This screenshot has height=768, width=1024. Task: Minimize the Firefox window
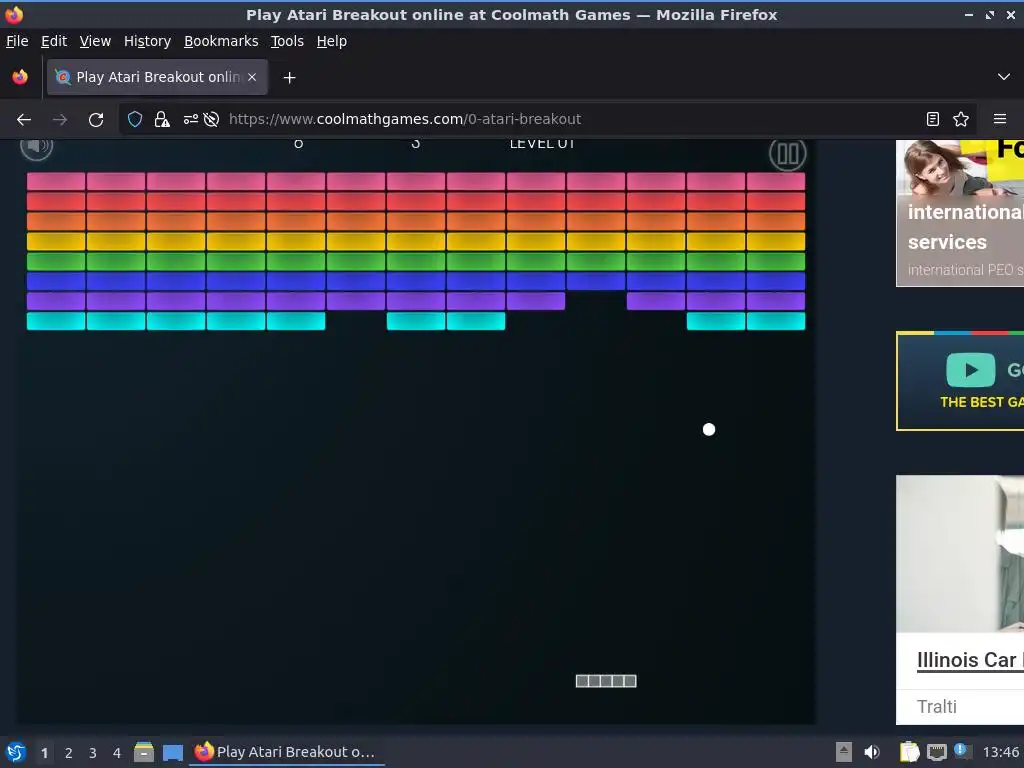pyautogui.click(x=968, y=14)
